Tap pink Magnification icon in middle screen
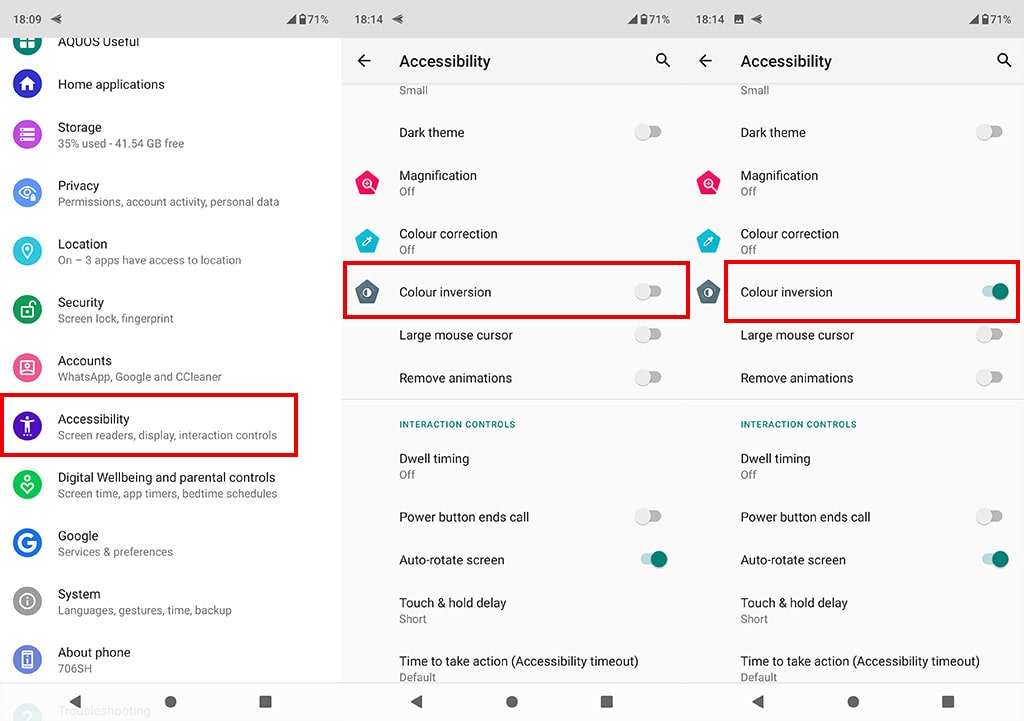Viewport: 1024px width, 721px height. [367, 183]
